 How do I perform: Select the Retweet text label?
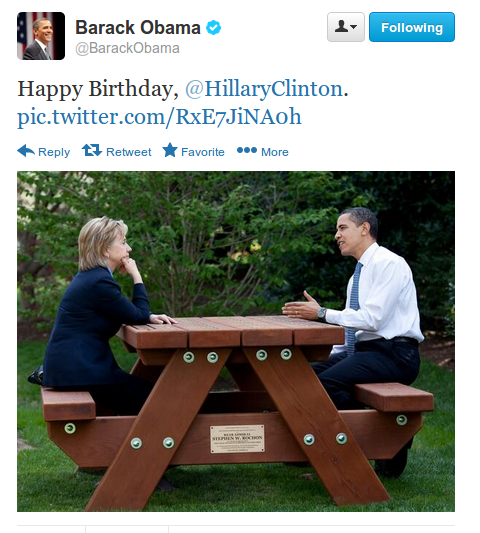point(129,152)
